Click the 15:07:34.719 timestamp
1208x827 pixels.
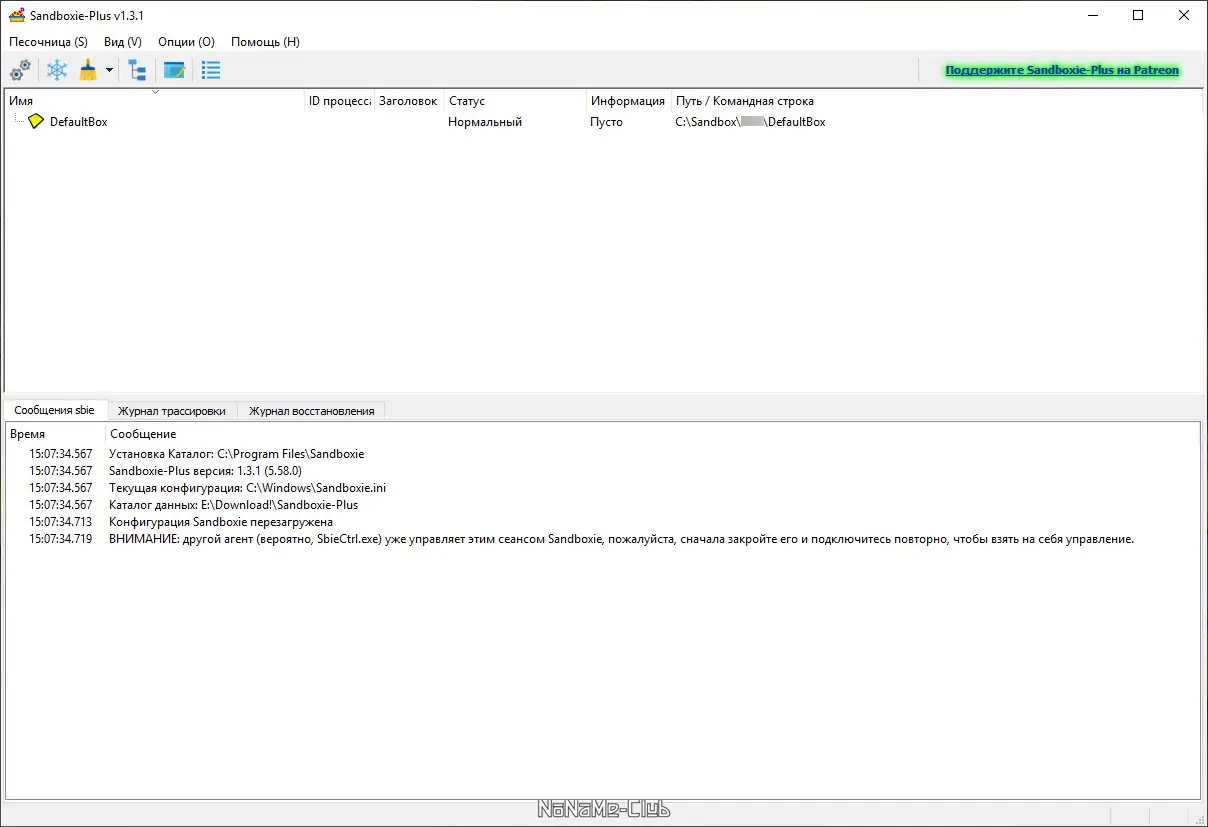click(60, 539)
